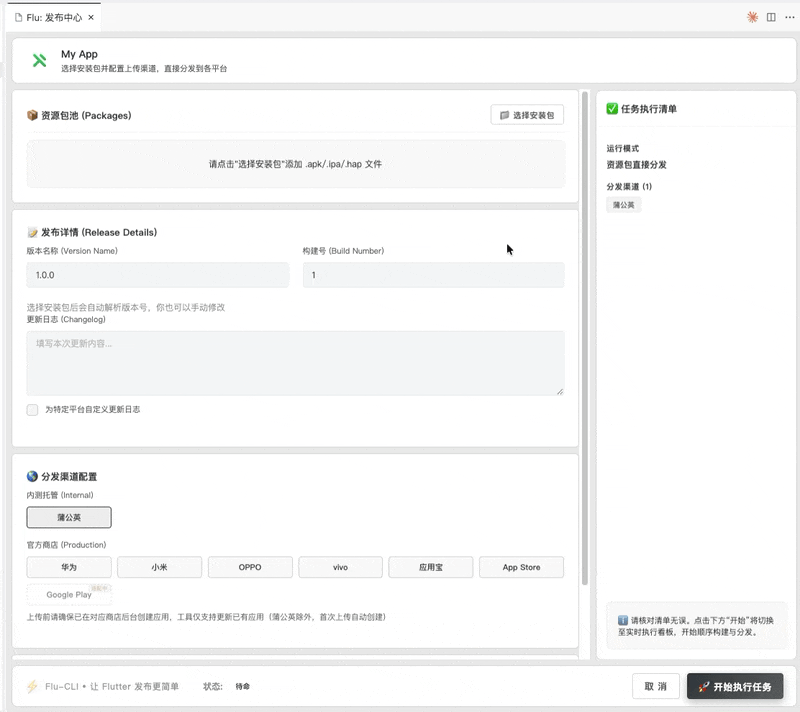Toggle the 应用宝 store channel
The width and height of the screenshot is (800, 712).
(x=431, y=567)
